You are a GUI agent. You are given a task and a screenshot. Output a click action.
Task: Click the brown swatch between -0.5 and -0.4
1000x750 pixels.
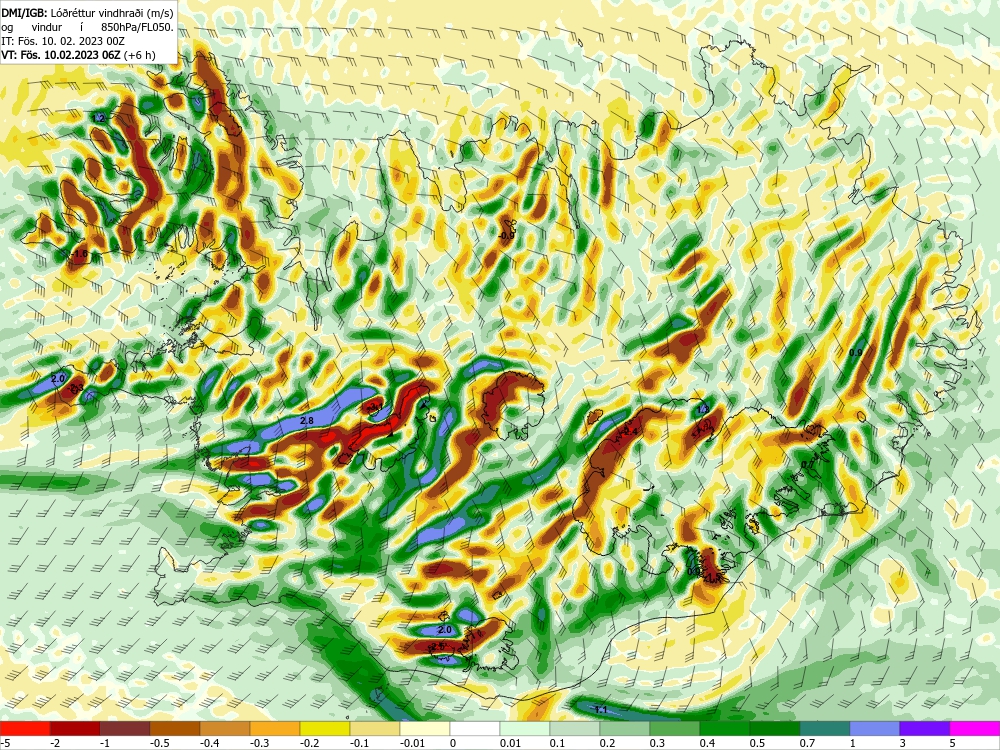(x=175, y=728)
